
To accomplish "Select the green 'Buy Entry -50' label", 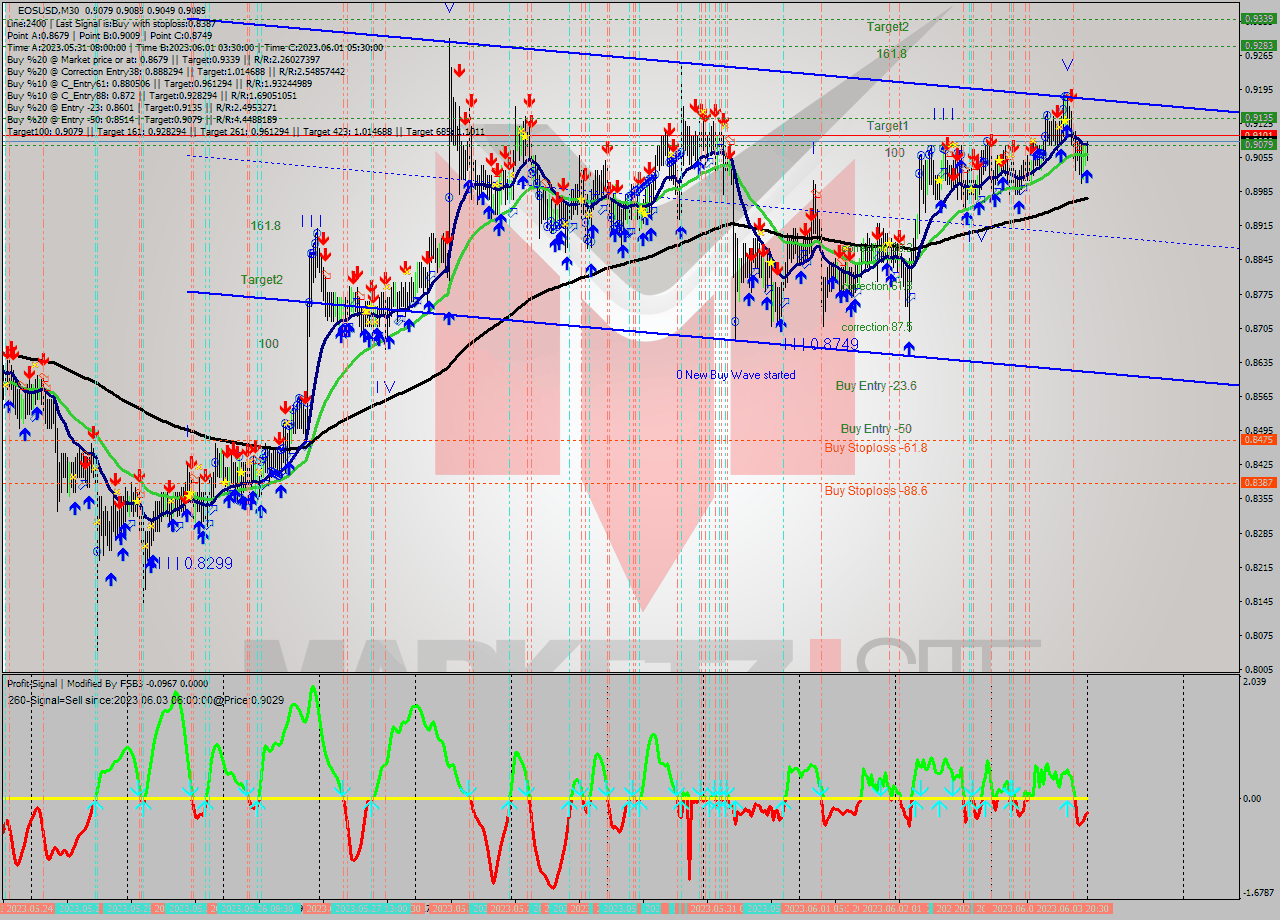I will click(876, 429).
